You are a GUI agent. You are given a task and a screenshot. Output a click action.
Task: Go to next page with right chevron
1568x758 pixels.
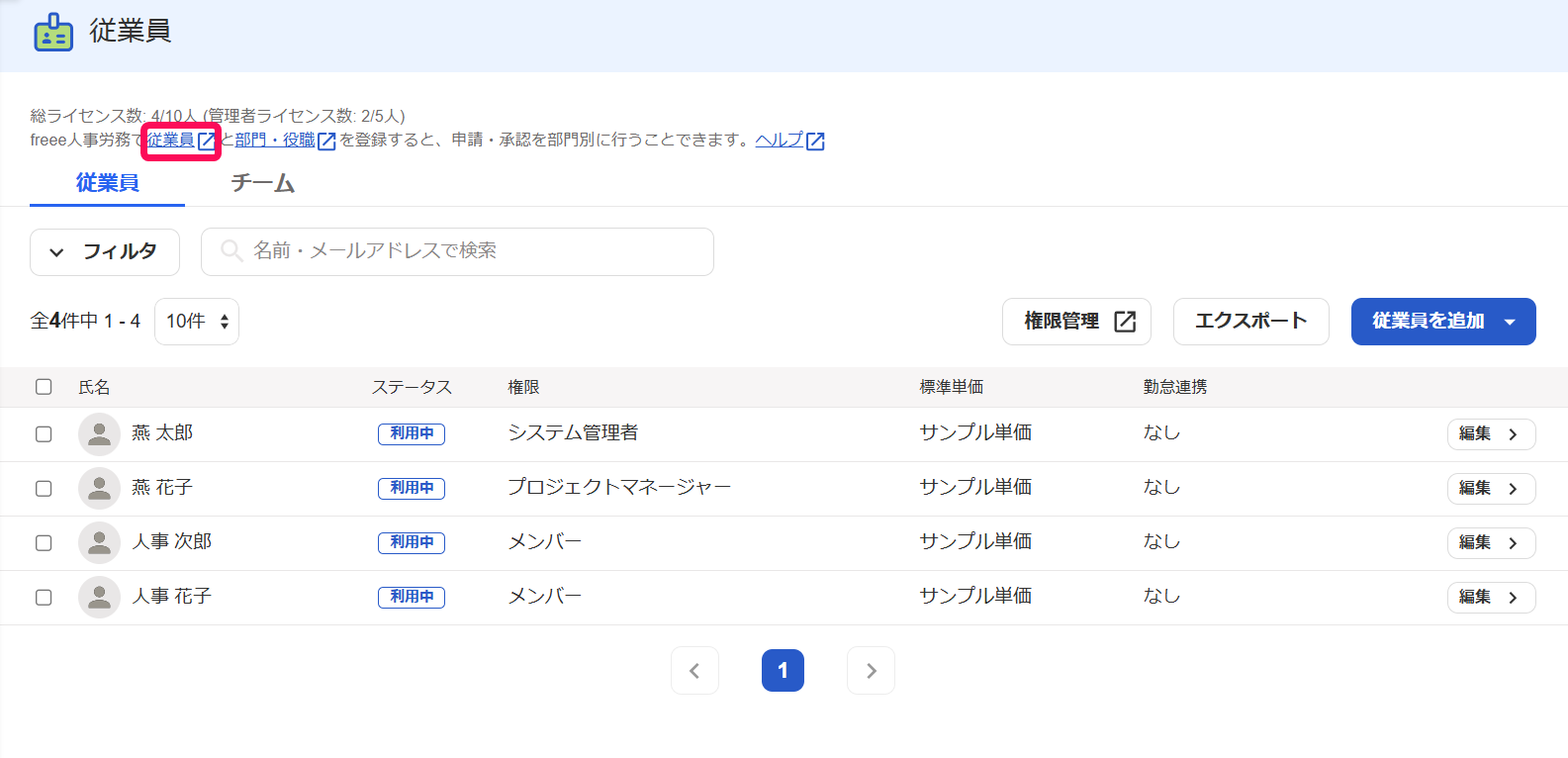tap(871, 671)
